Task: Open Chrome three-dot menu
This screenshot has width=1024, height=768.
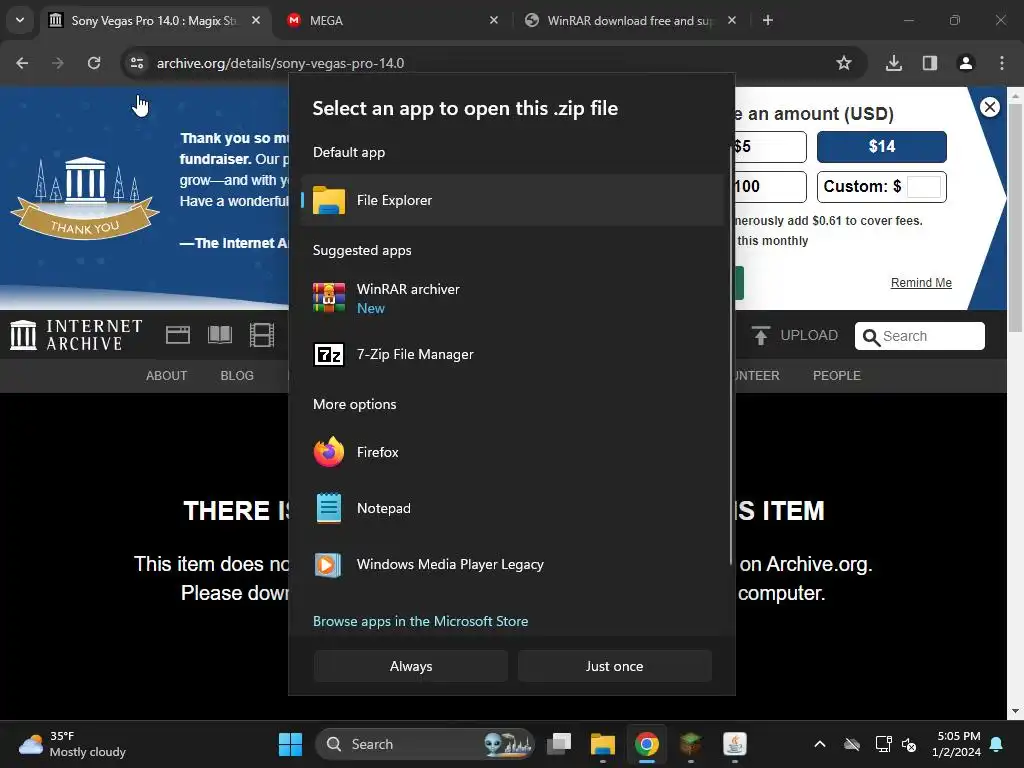Action: tap(1002, 63)
